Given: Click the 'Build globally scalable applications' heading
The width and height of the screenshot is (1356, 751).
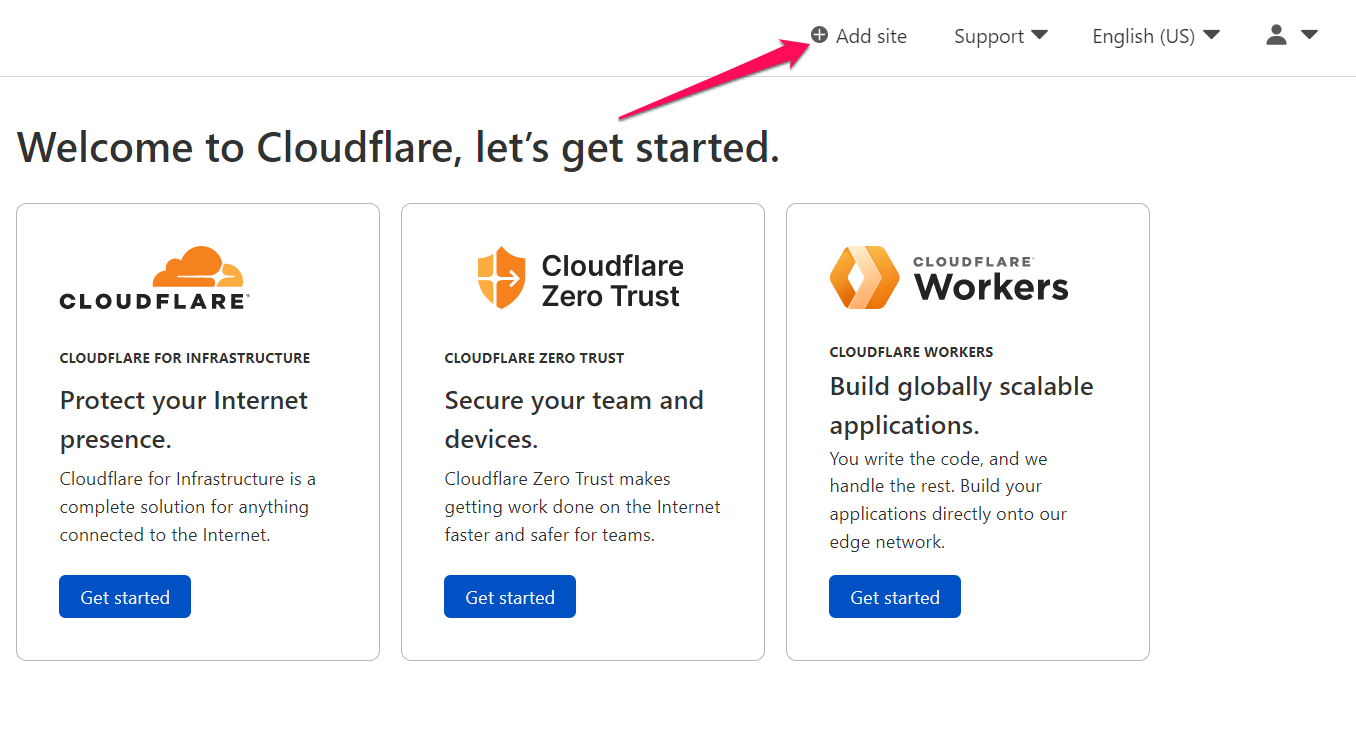Looking at the screenshot, I should [x=961, y=404].
